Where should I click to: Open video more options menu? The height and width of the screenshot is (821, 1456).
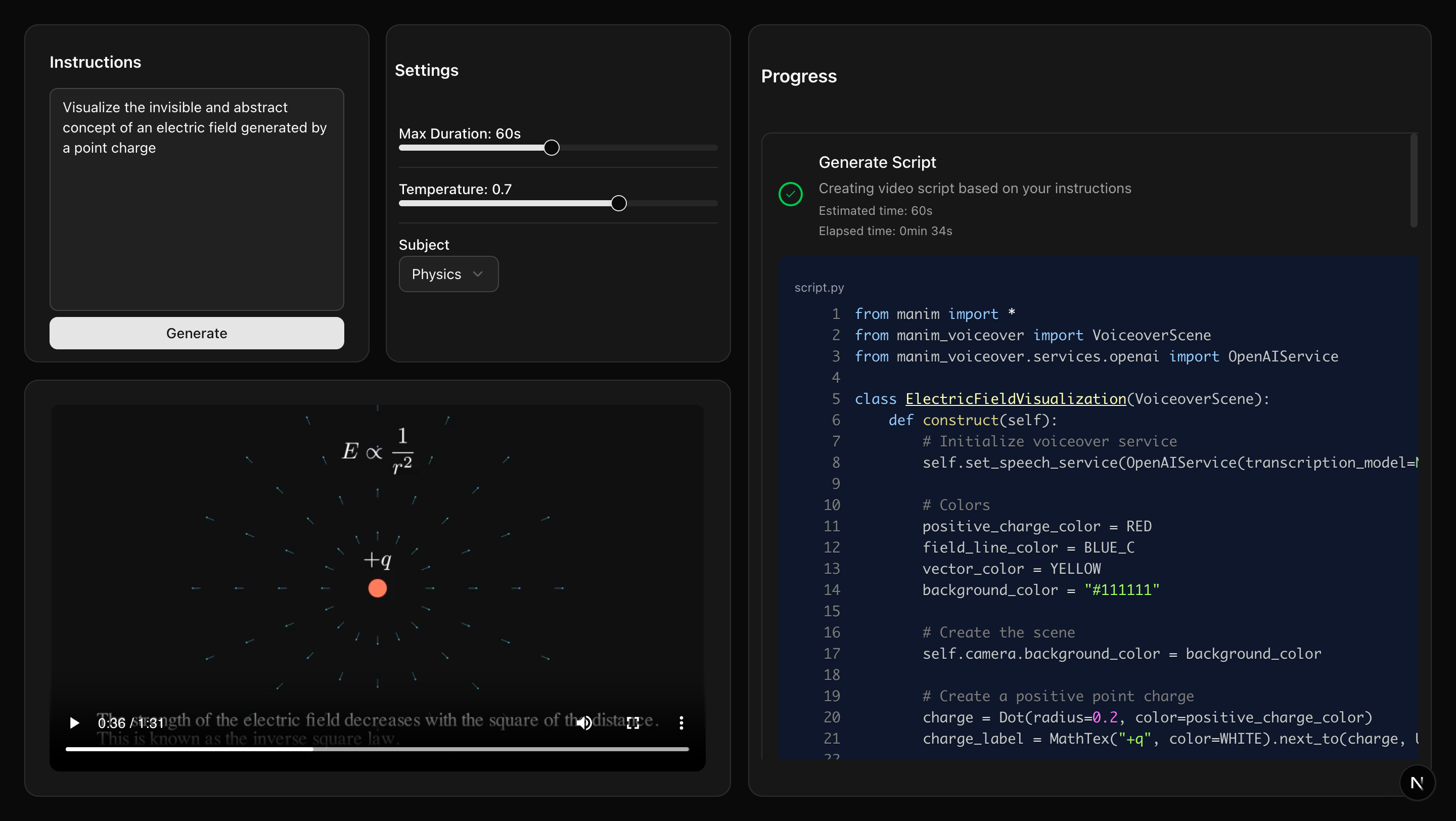681,723
